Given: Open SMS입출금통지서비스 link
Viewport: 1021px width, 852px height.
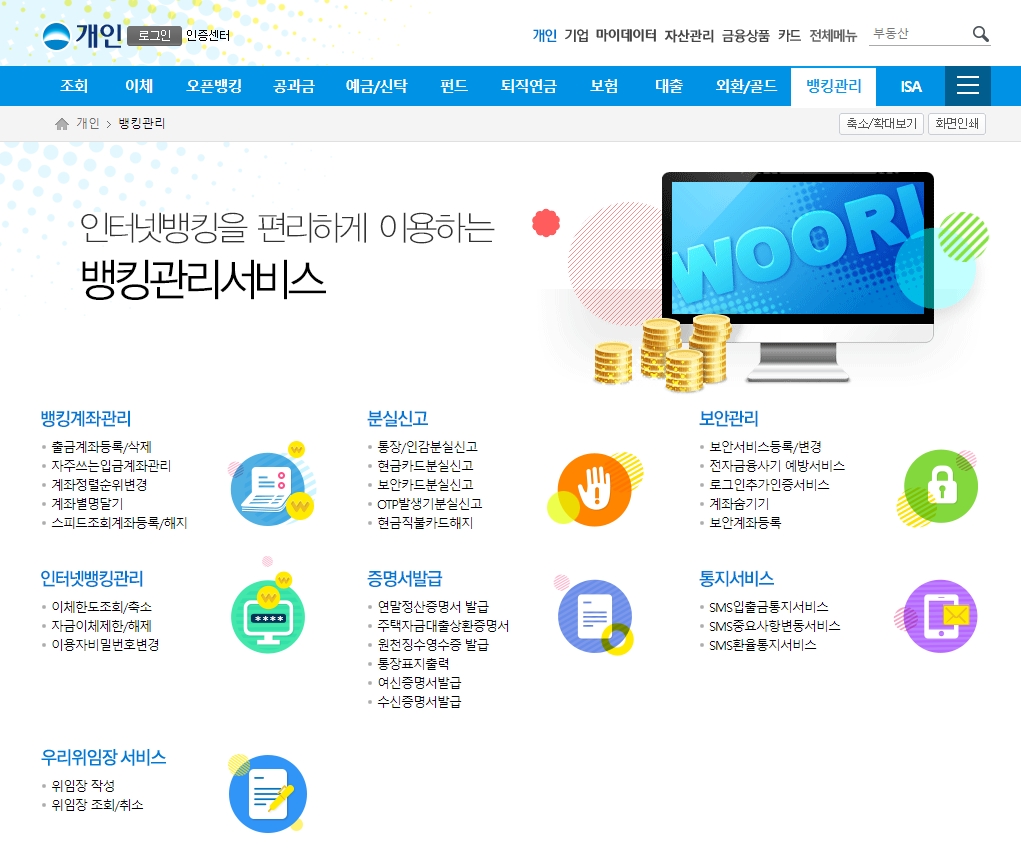Looking at the screenshot, I should pos(769,606).
